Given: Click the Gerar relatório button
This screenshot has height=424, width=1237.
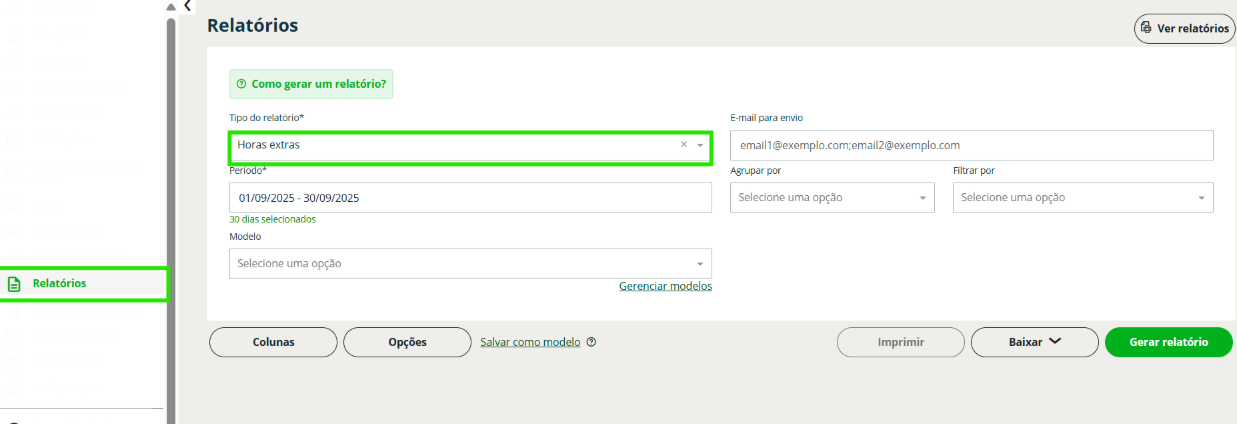Looking at the screenshot, I should (1168, 342).
